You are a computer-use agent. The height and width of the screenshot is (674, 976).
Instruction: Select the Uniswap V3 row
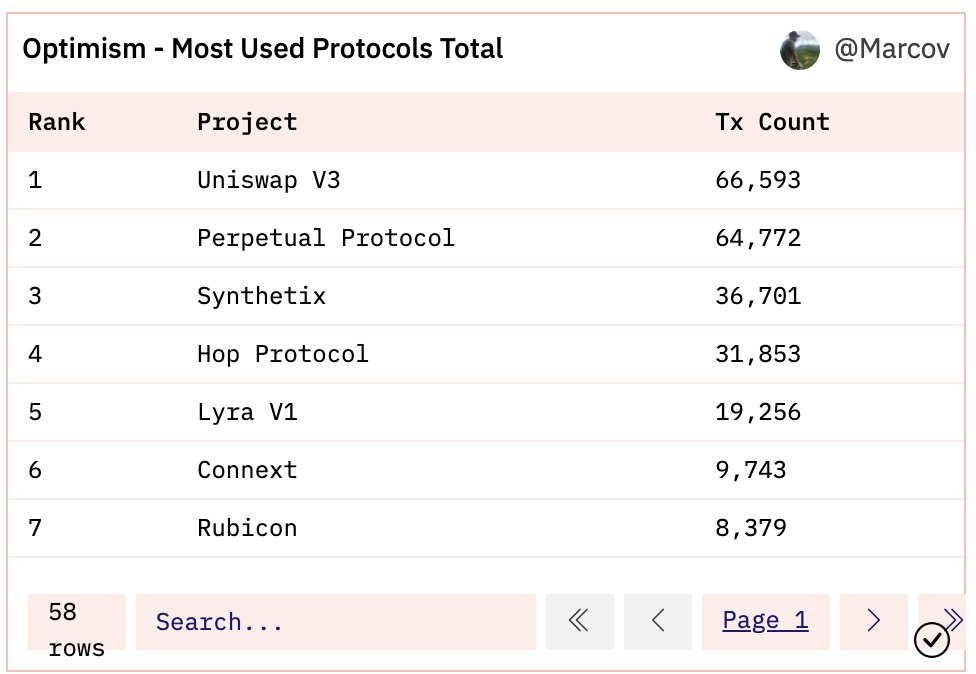coord(486,180)
